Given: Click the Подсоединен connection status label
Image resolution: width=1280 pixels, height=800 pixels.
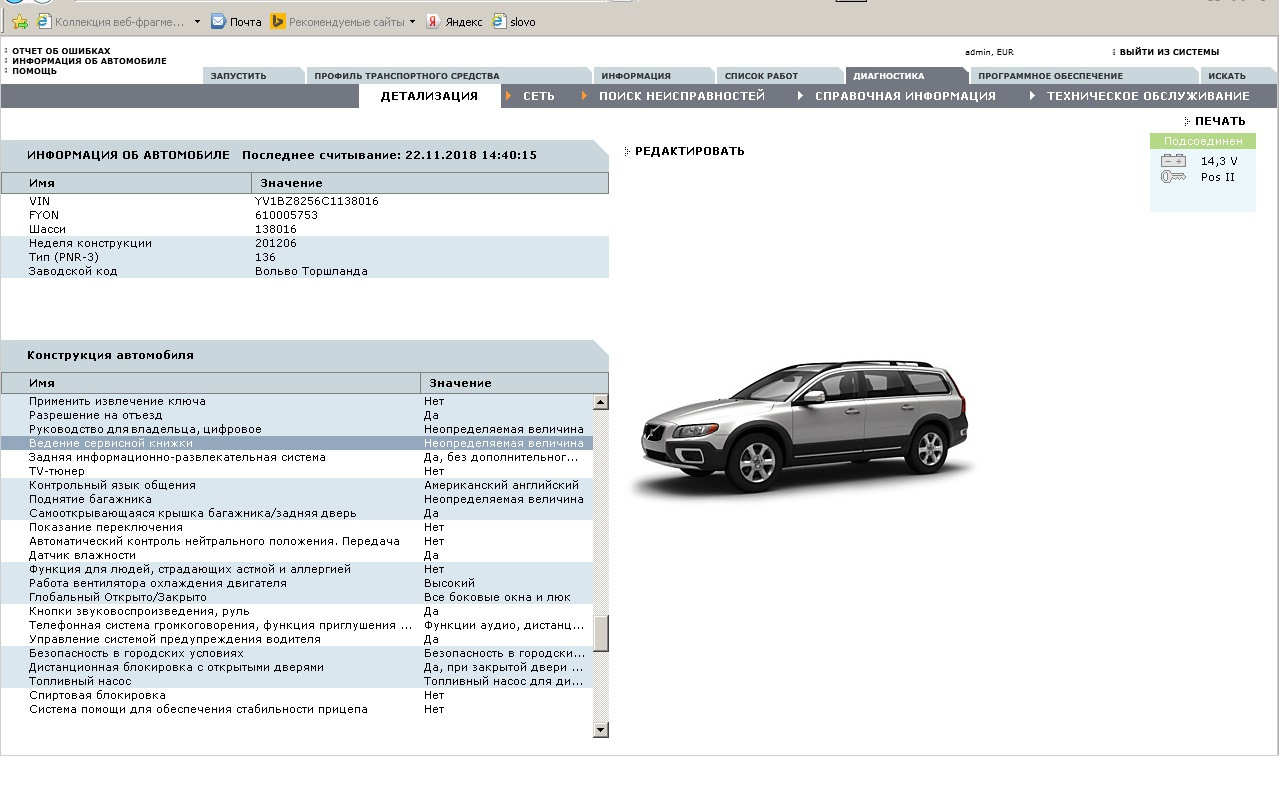Looking at the screenshot, I should [x=1203, y=141].
